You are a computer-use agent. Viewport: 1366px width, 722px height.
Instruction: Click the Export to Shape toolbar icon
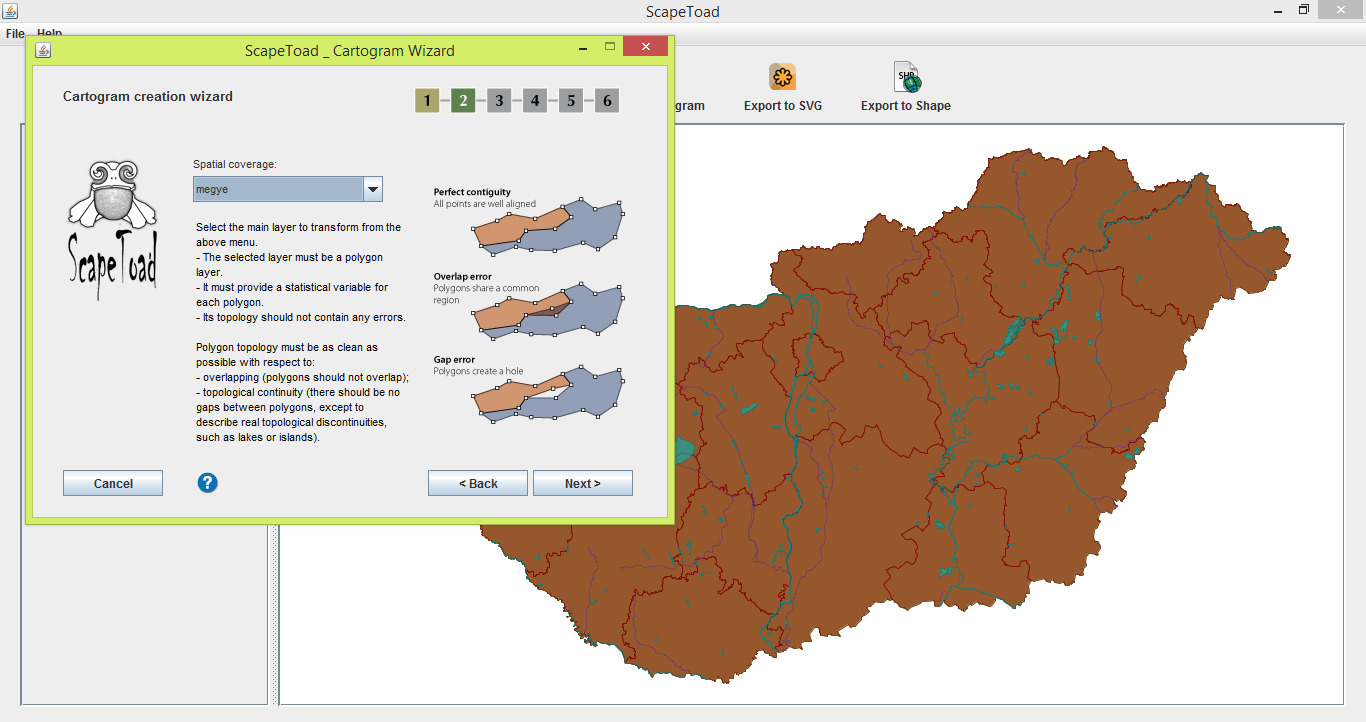[907, 77]
